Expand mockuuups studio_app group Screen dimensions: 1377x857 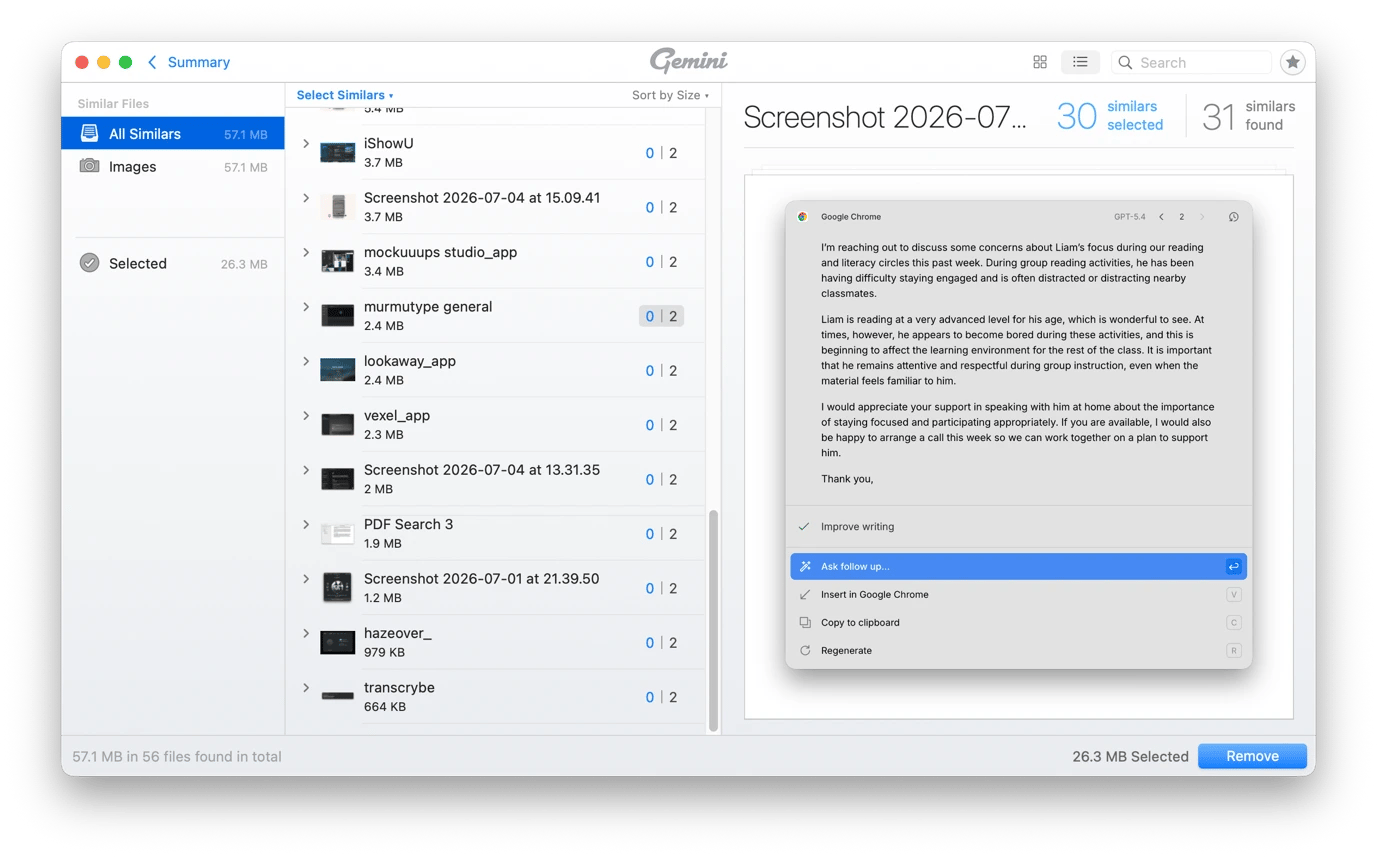[306, 253]
